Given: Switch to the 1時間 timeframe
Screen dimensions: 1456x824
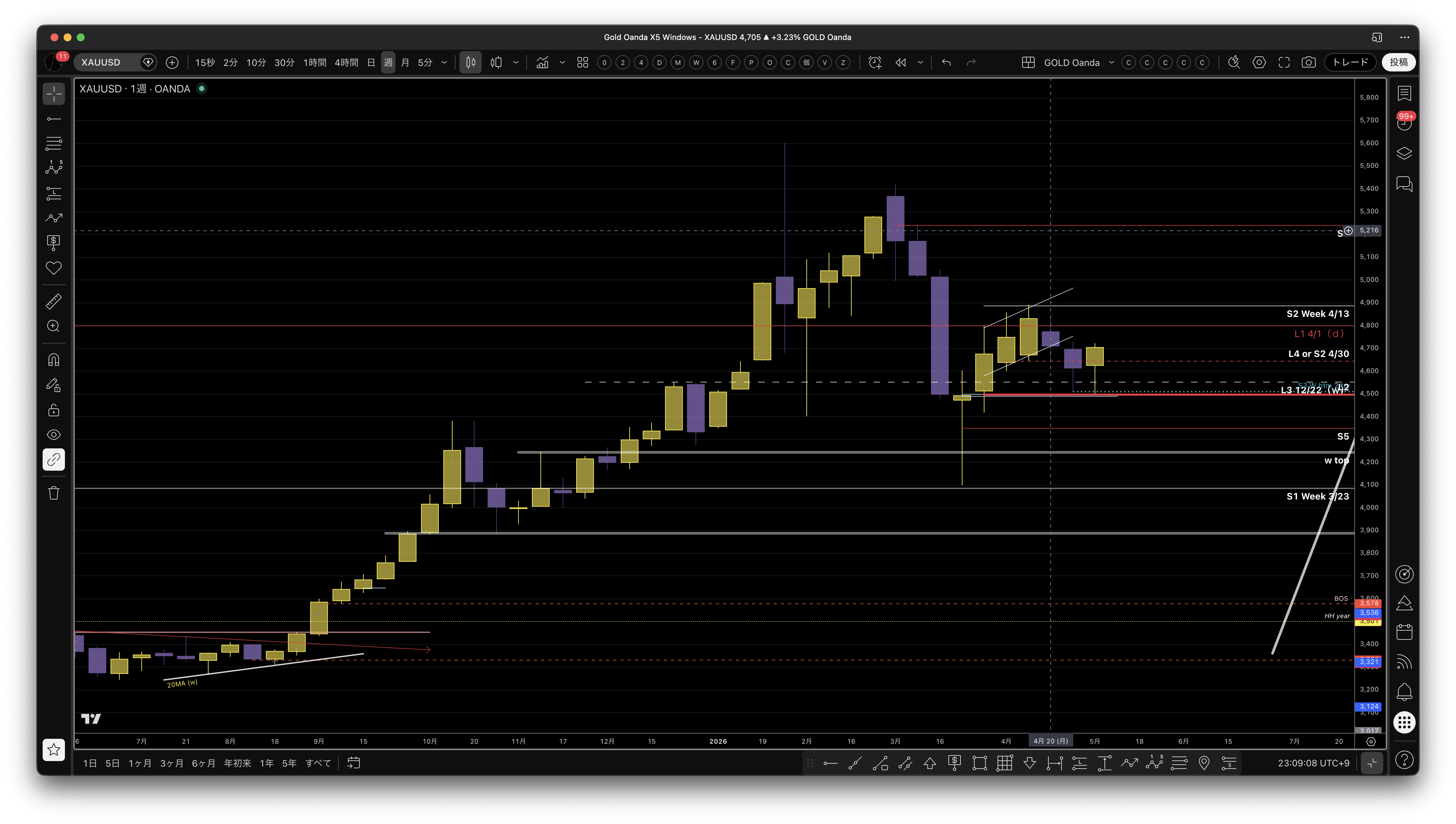Looking at the screenshot, I should point(315,62).
